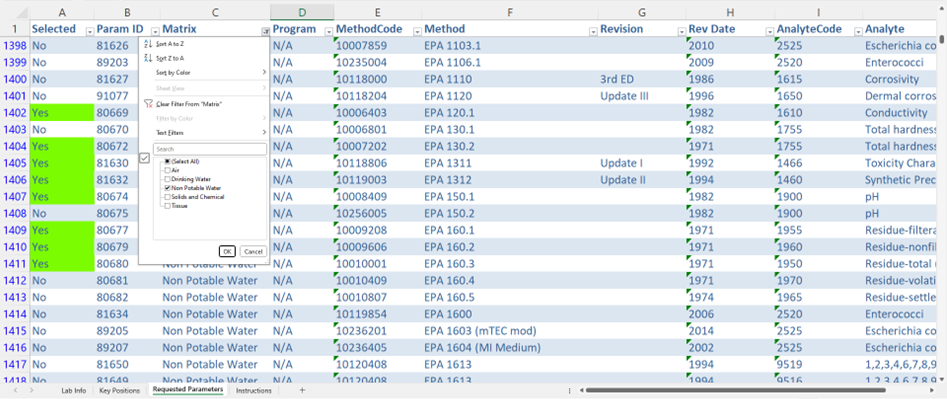The height and width of the screenshot is (399, 947).
Task: Select column A header
Action: pyautogui.click(x=63, y=11)
